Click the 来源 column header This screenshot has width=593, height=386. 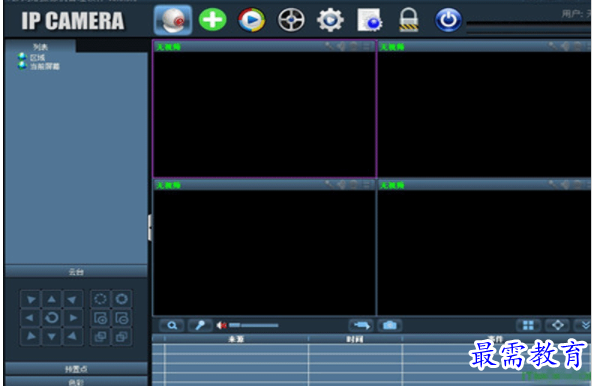[236, 339]
